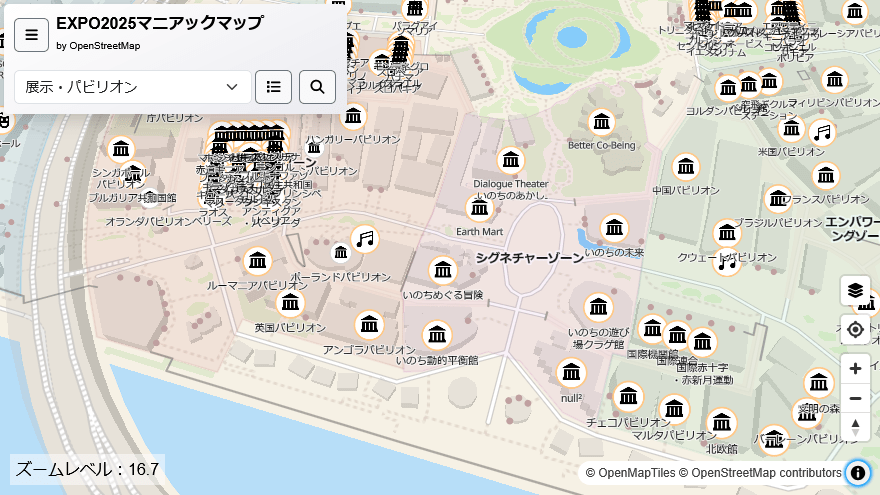Select the 英国パビリオン marker
The image size is (880, 495).
290,304
